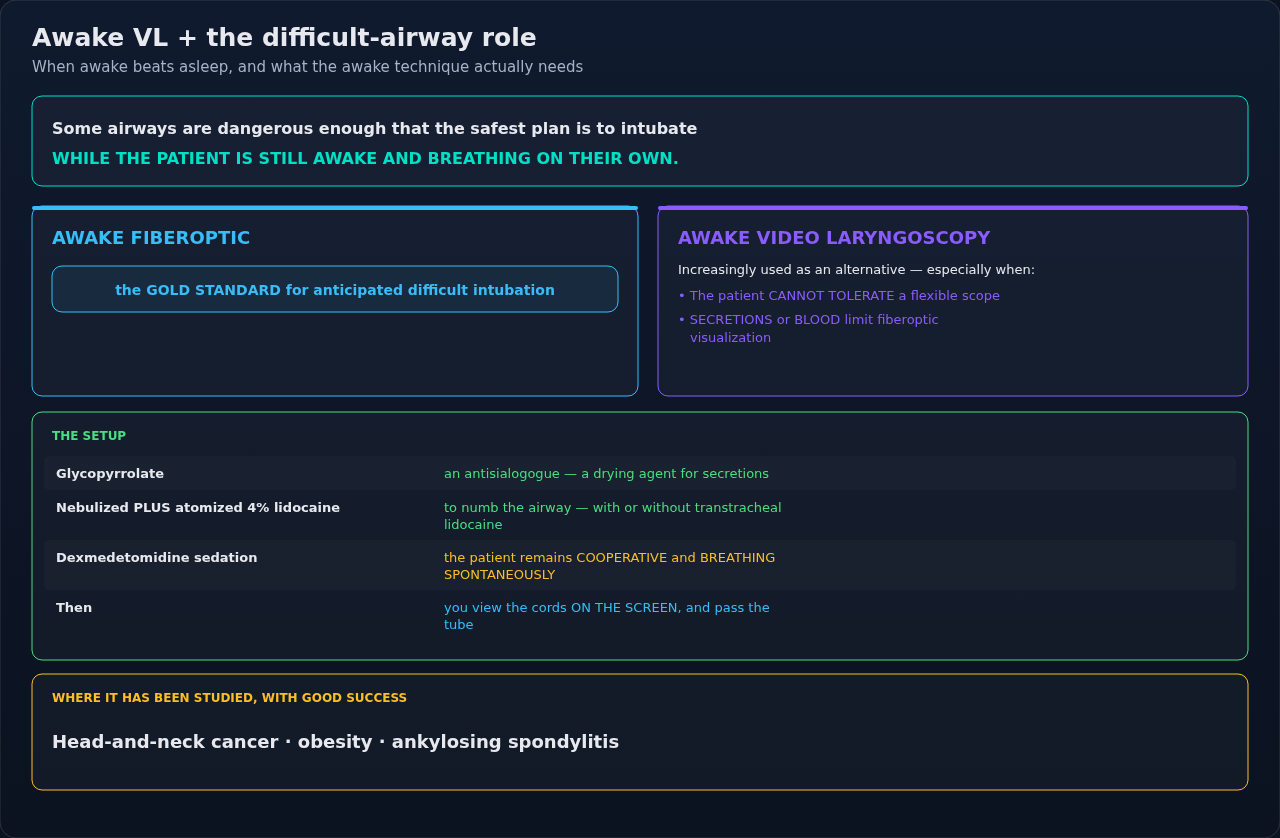This screenshot has width=1280, height=838.
Task: Click the GOLD STANDARD pill button
Action: tap(335, 289)
